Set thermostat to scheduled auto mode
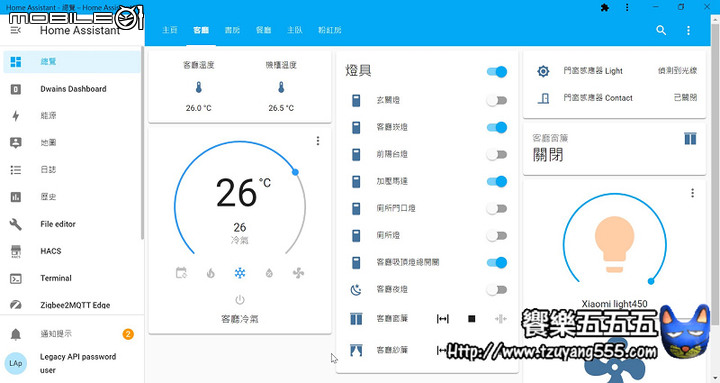Image resolution: width=720 pixels, height=383 pixels. click(181, 273)
